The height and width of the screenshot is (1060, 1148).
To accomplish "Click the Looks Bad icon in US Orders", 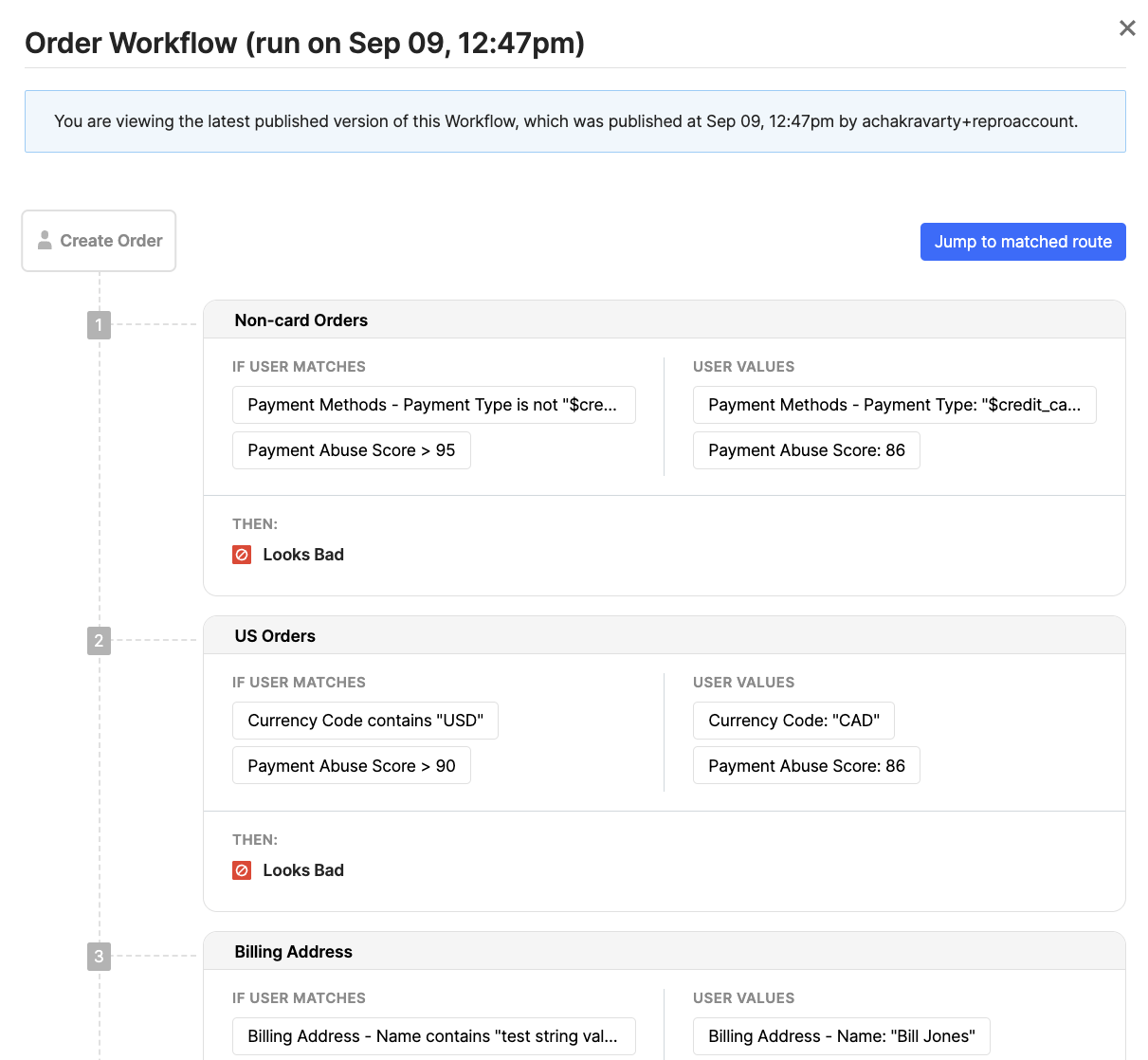I will [242, 870].
